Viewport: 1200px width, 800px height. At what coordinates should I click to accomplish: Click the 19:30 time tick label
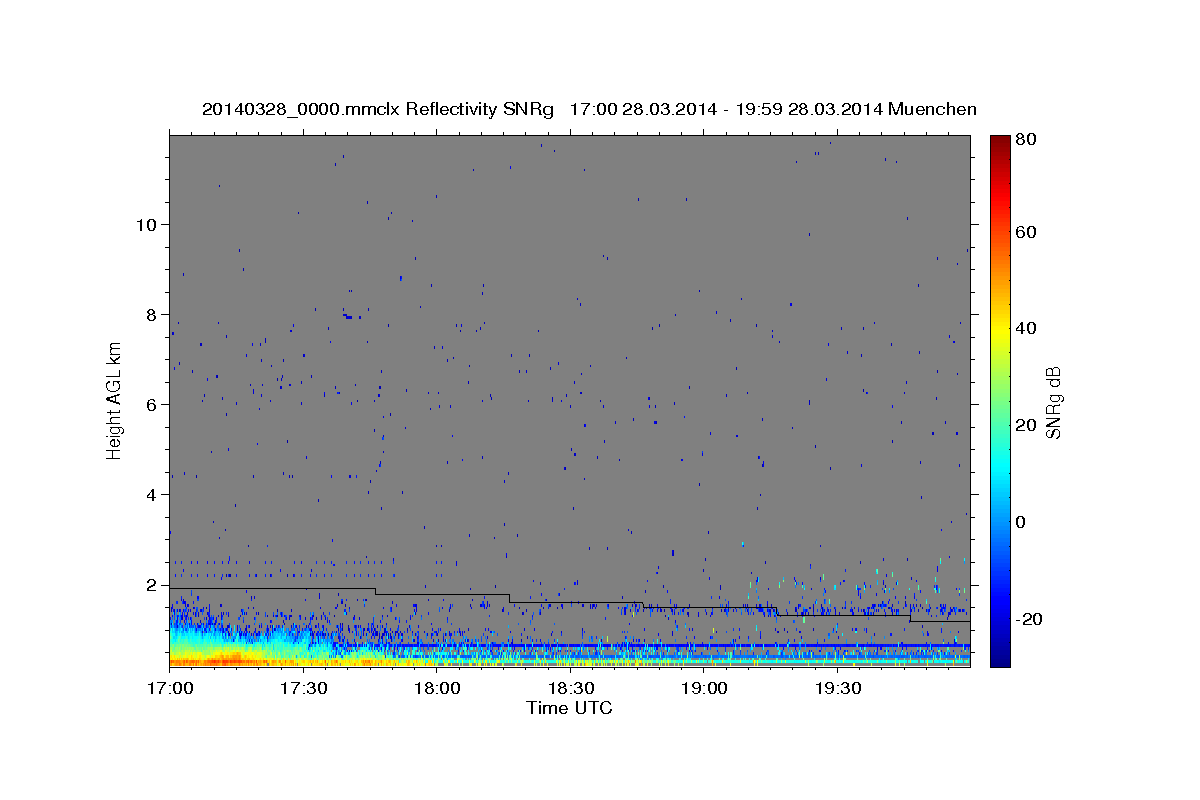pyautogui.click(x=838, y=689)
